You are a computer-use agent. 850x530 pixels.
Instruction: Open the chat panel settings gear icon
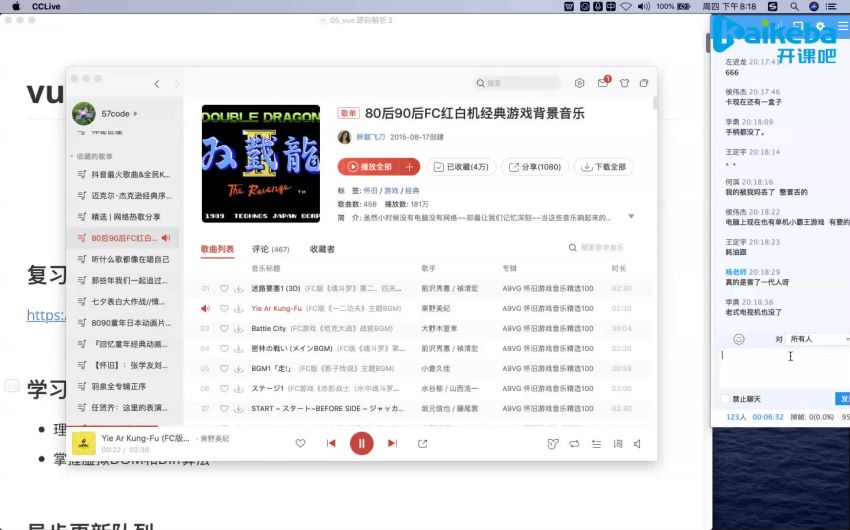click(820, 25)
